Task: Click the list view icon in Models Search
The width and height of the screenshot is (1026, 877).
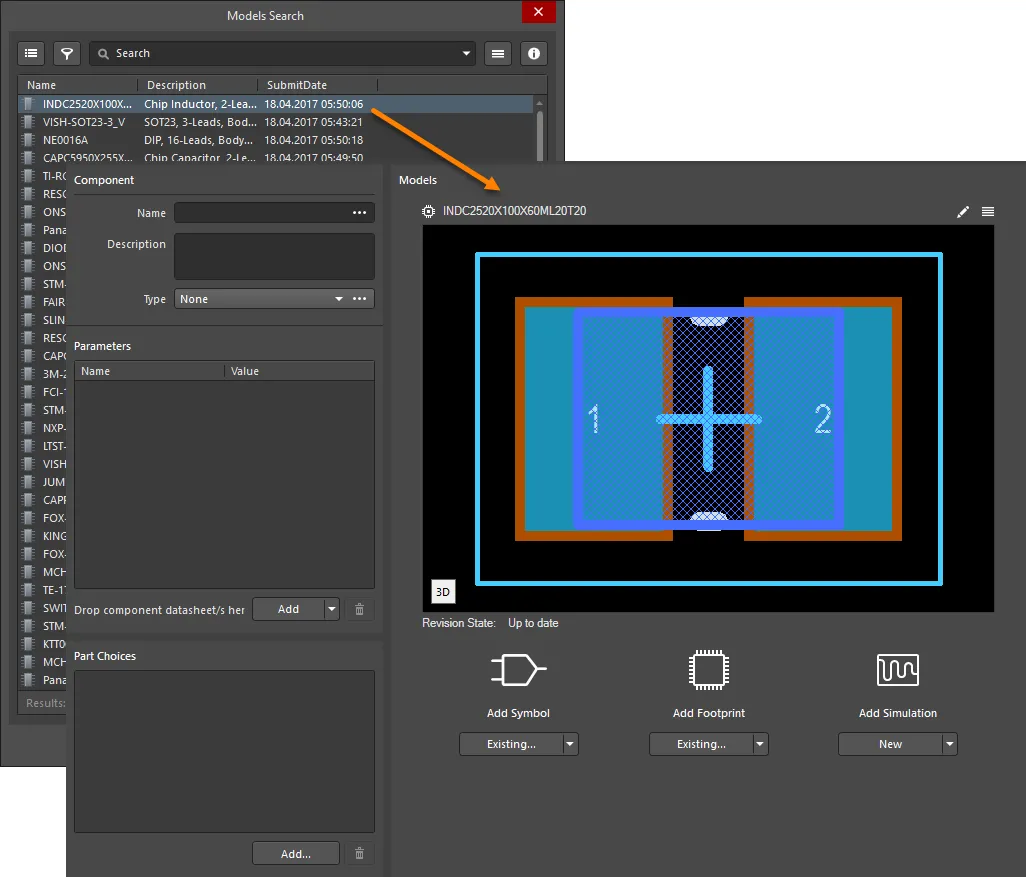Action: 31,53
